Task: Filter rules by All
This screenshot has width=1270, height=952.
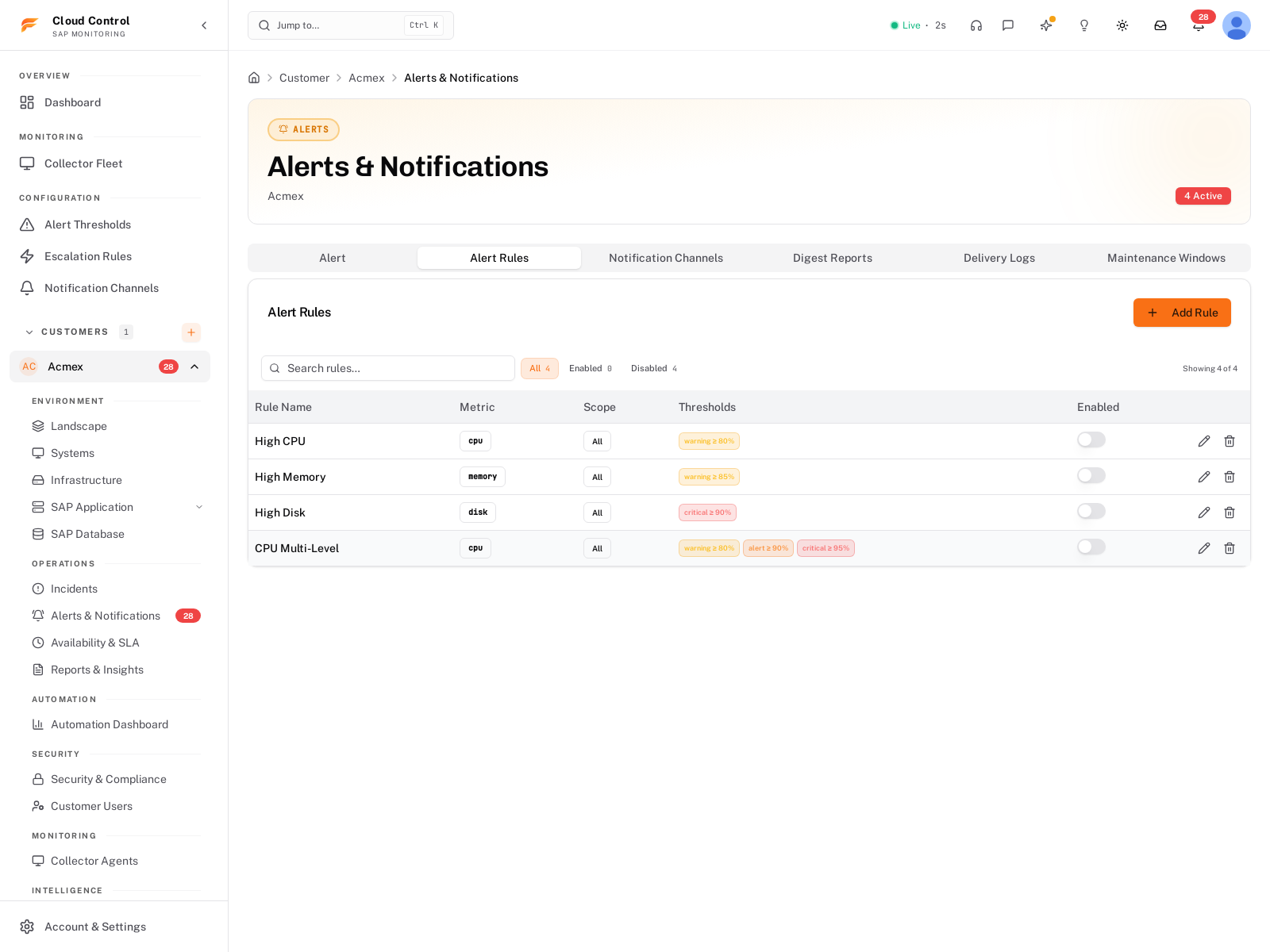Action: (540, 368)
